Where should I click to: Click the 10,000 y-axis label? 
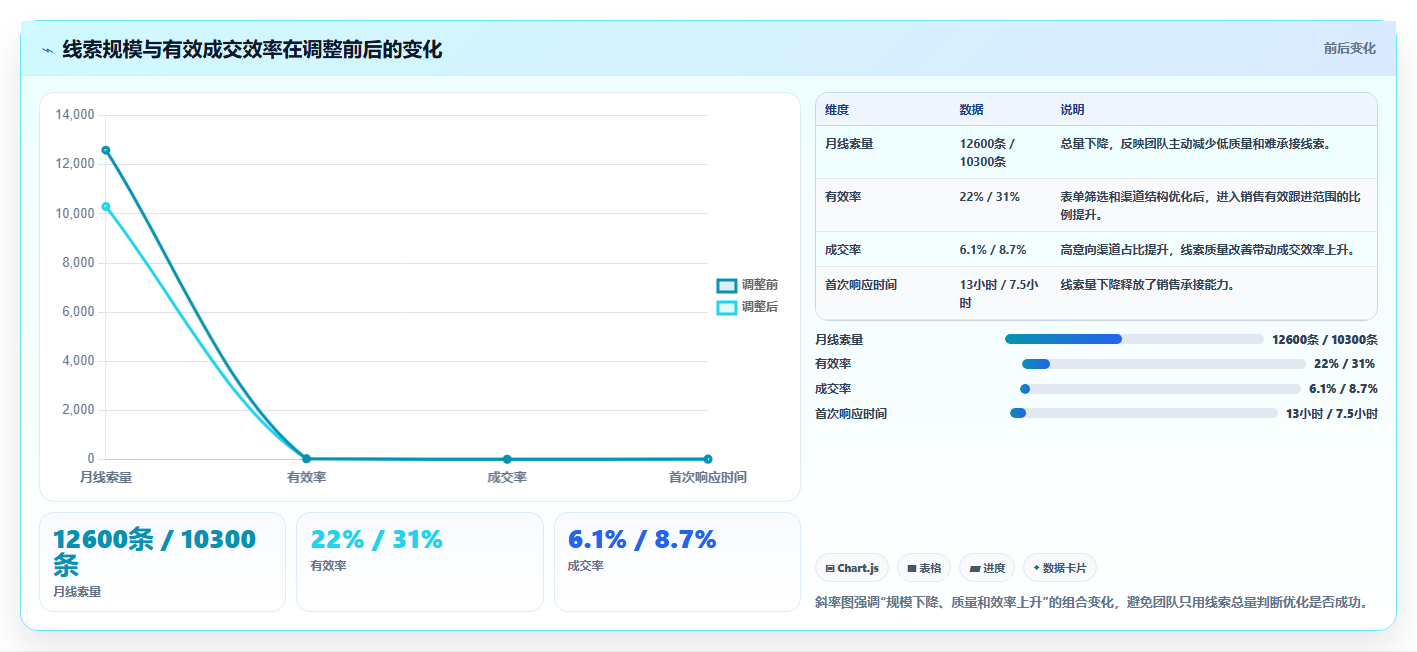click(x=75, y=213)
